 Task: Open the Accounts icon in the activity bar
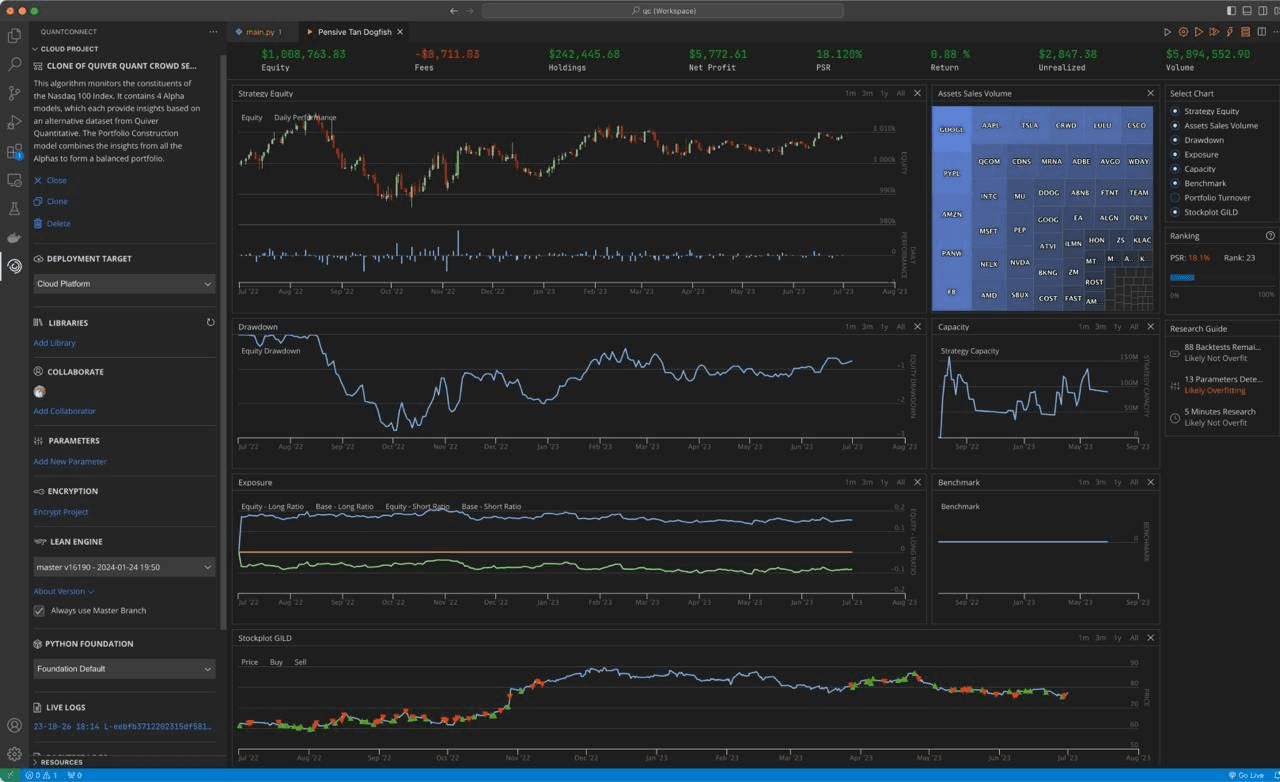tap(14, 726)
